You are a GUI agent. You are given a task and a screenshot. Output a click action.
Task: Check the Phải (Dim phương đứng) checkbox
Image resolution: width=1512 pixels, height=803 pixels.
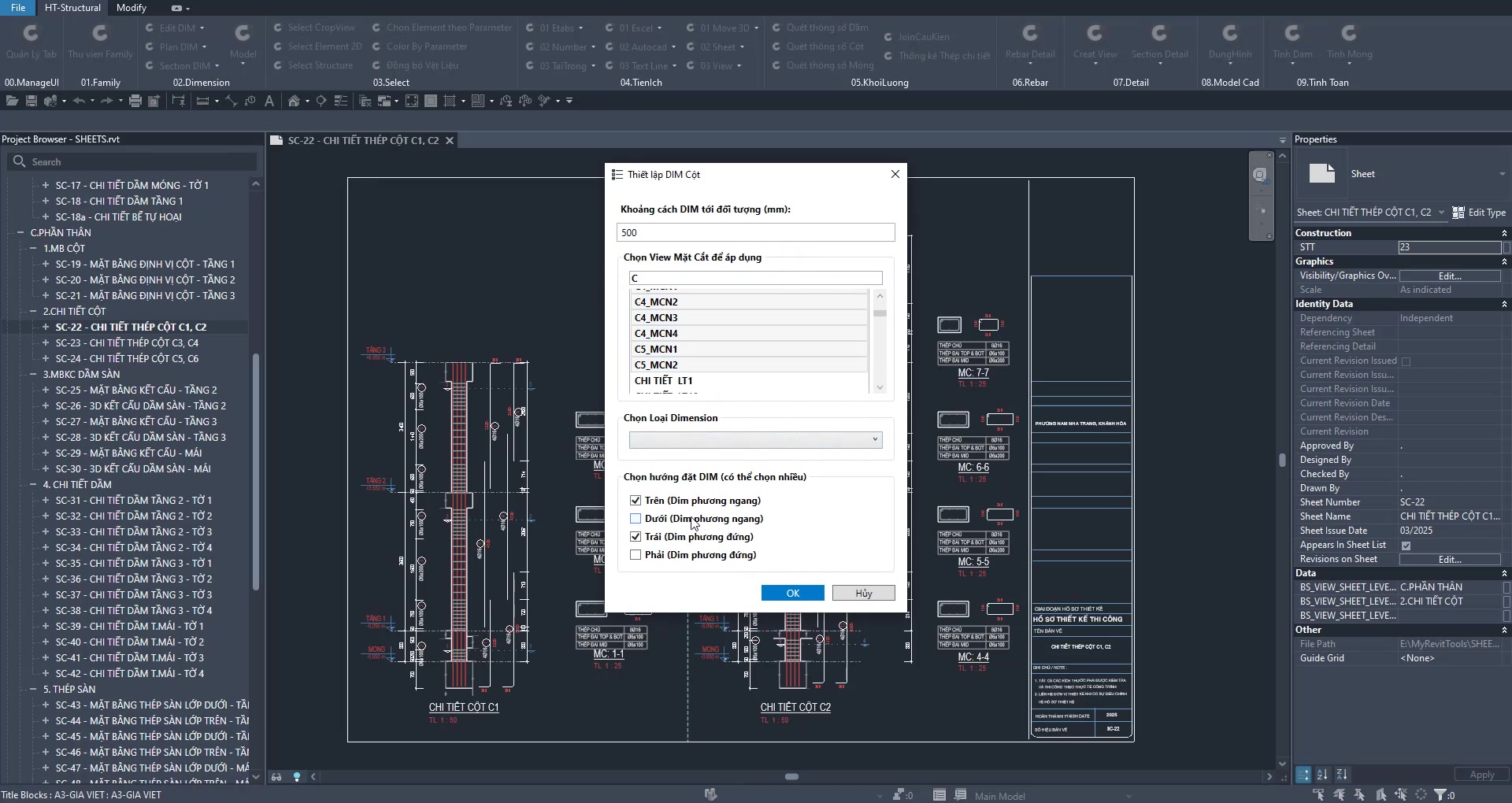[x=636, y=555]
